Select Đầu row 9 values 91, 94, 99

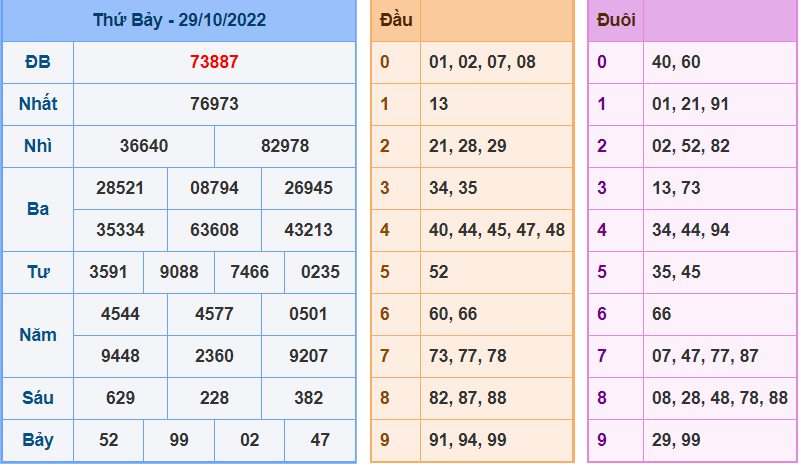coord(467,440)
